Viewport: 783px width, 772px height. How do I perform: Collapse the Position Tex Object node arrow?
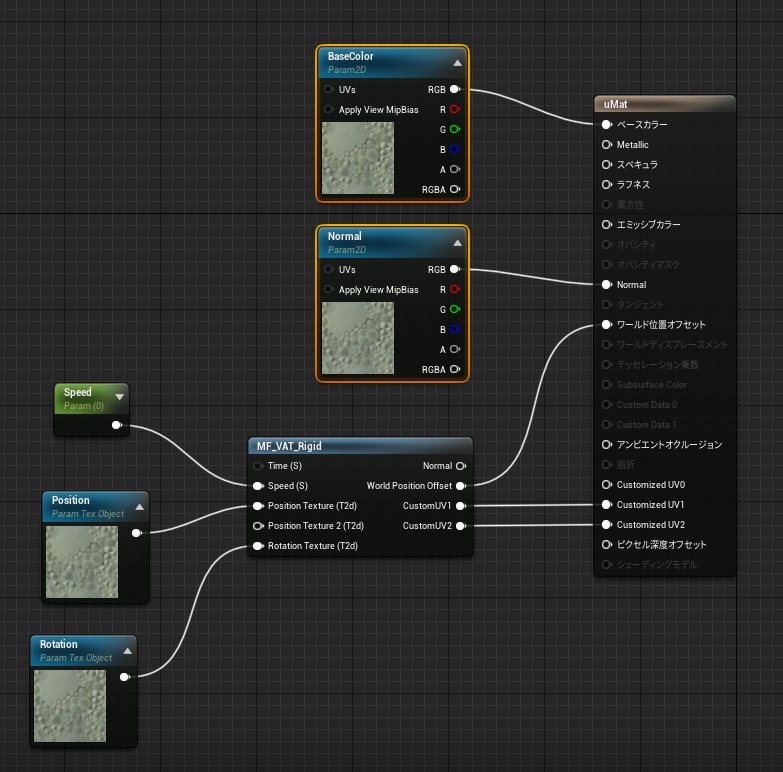click(x=140, y=507)
